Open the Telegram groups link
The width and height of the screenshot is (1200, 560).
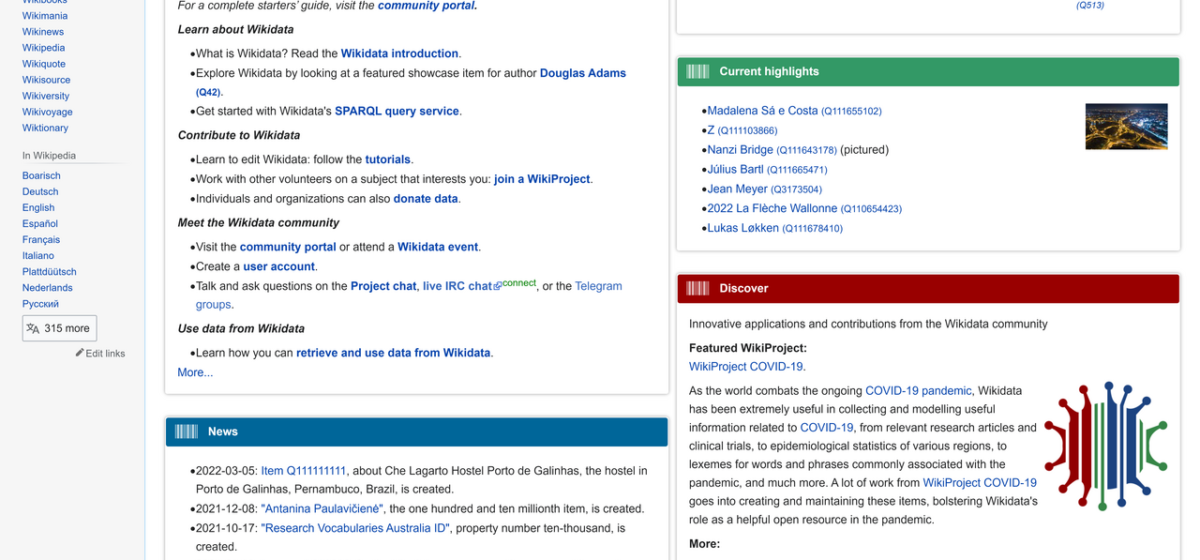click(x=598, y=286)
